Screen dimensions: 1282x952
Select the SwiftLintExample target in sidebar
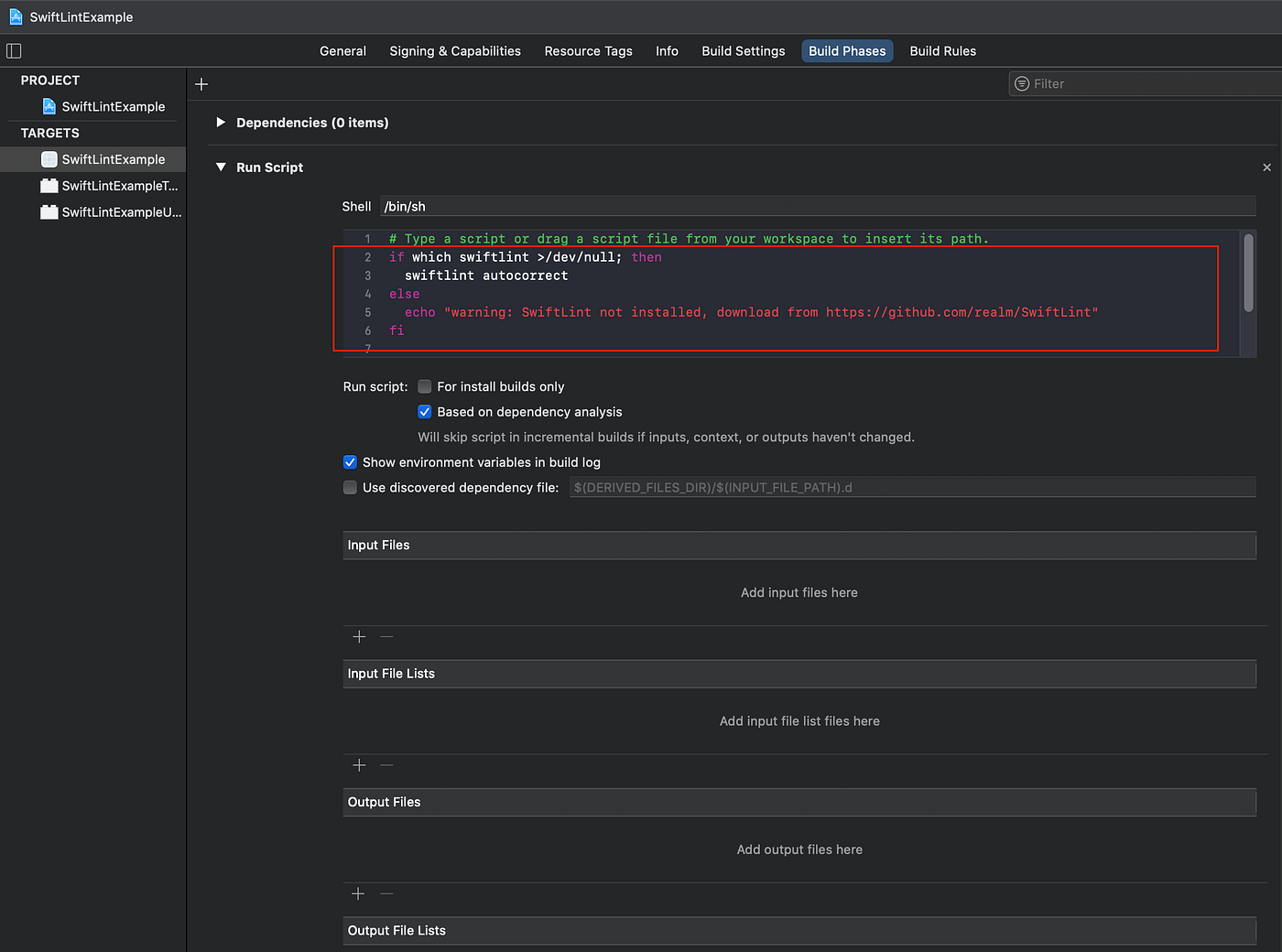tap(113, 158)
